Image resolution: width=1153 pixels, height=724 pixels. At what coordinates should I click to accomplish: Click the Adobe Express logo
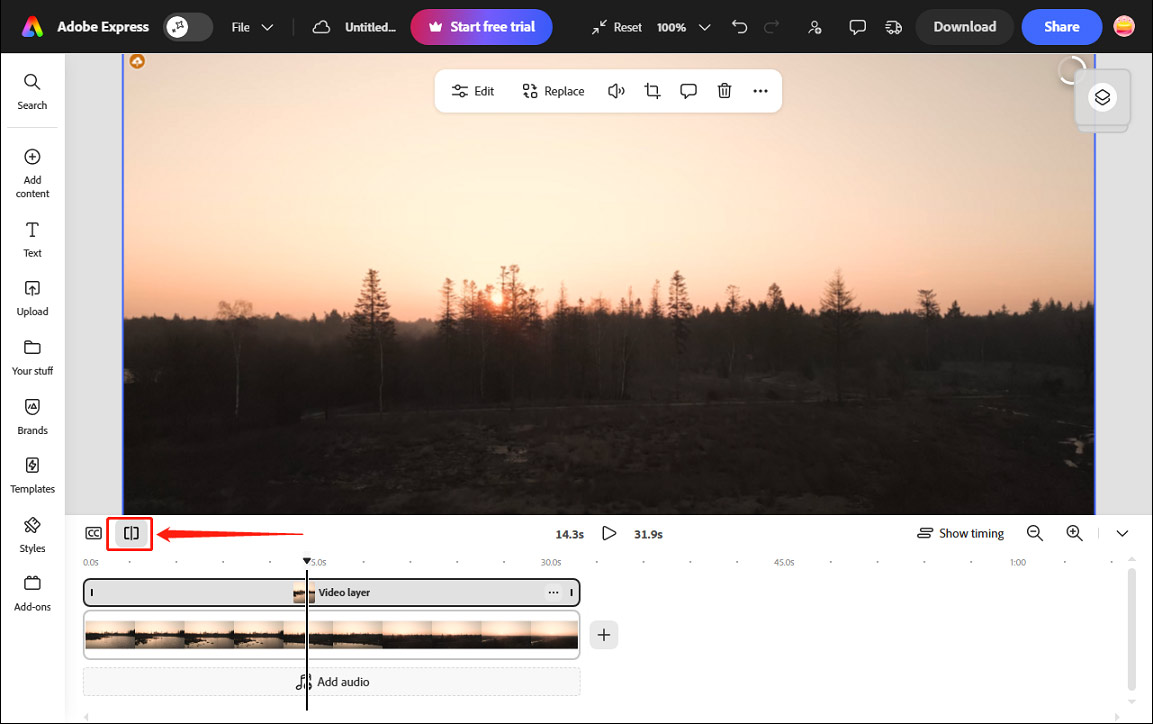click(32, 27)
